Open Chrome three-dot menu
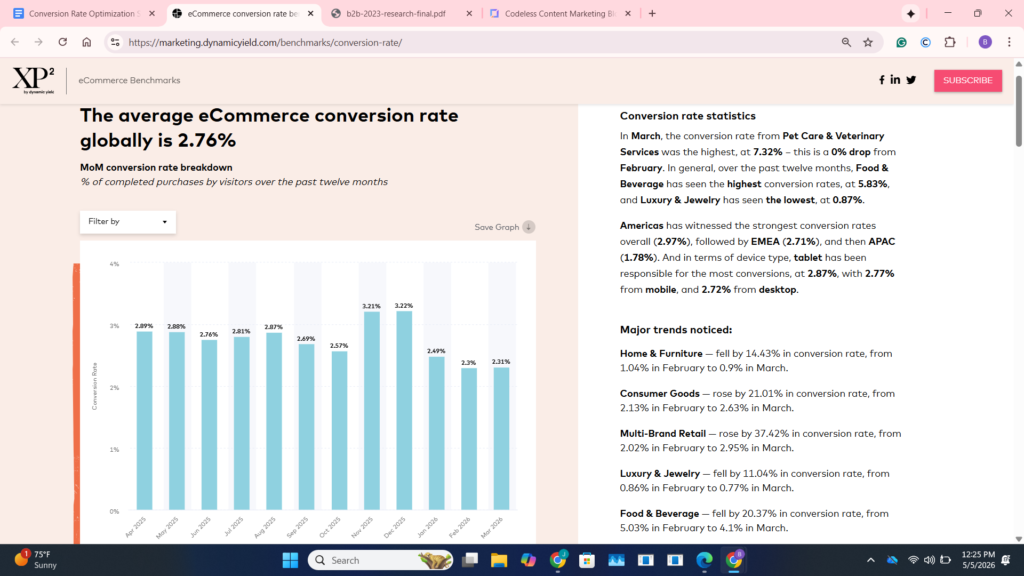 pyautogui.click(x=1009, y=42)
